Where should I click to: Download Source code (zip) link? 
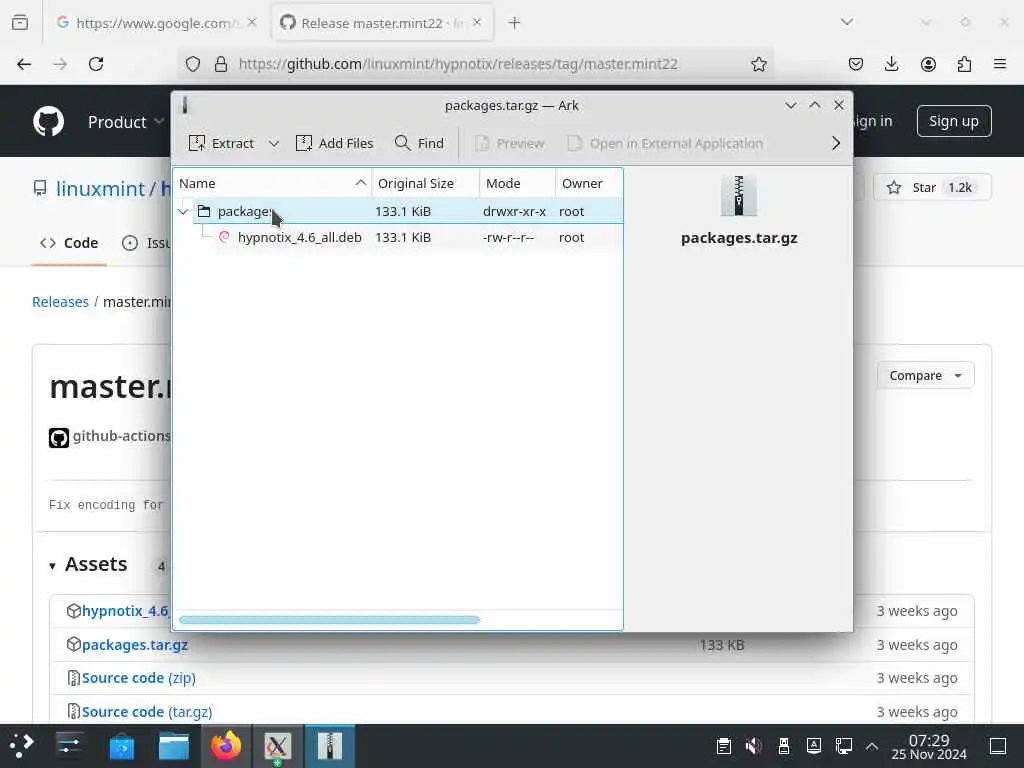coord(138,678)
